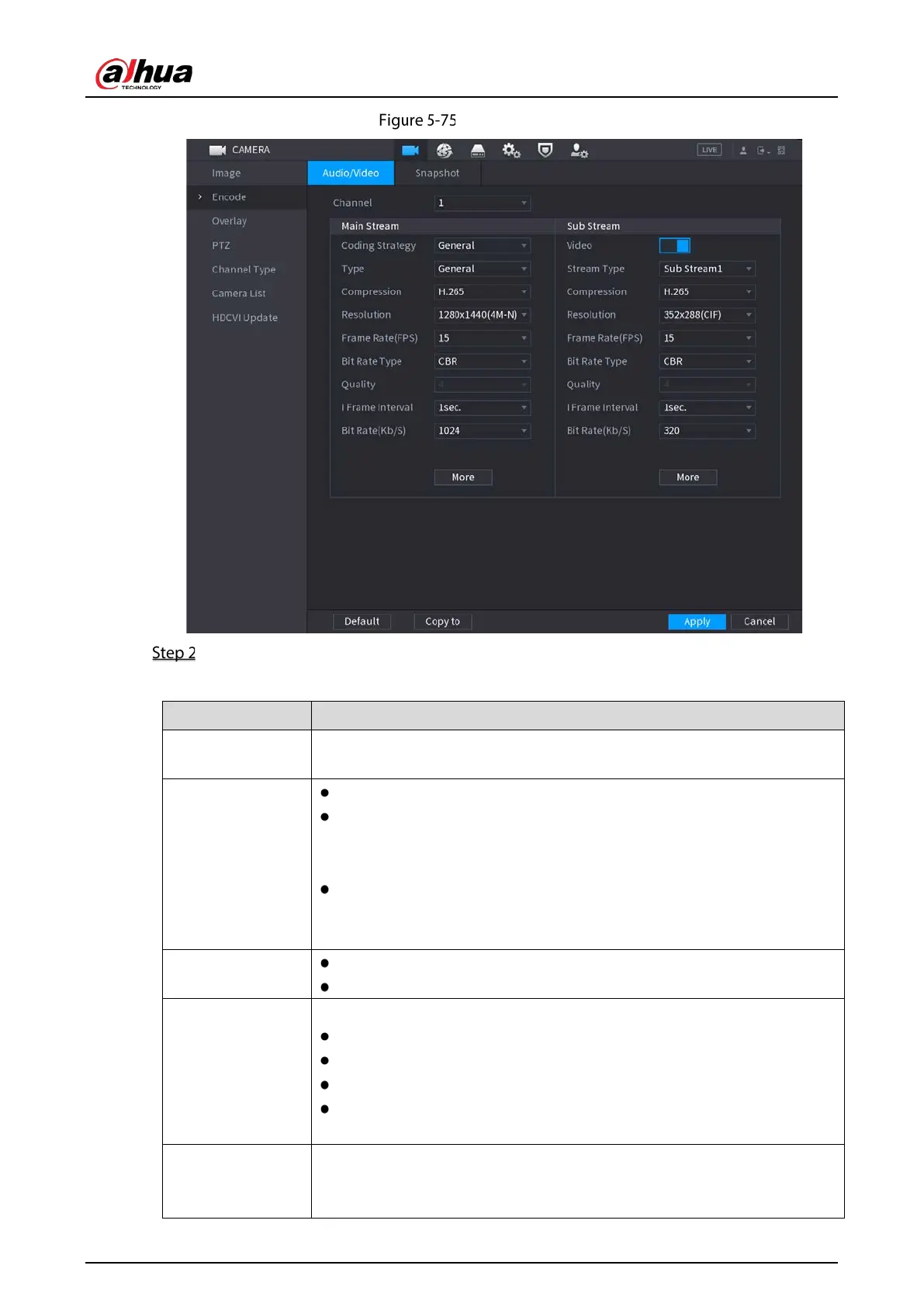
Task: Open Main Stream Bit Rate 1024 dropdown
Action: [483, 431]
